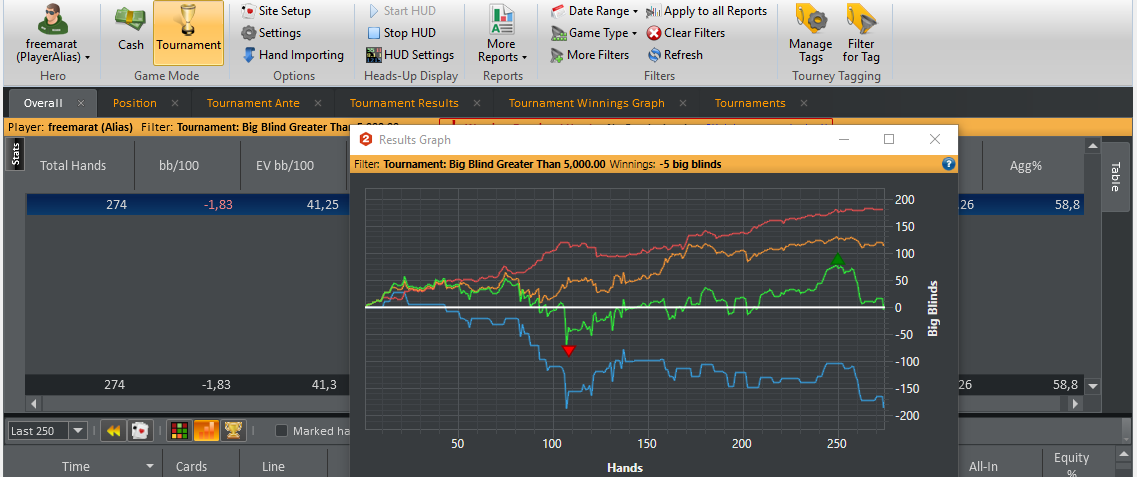Viewport: 1137px width, 477px height.
Task: Click Apply to all Reports
Action: 706,11
